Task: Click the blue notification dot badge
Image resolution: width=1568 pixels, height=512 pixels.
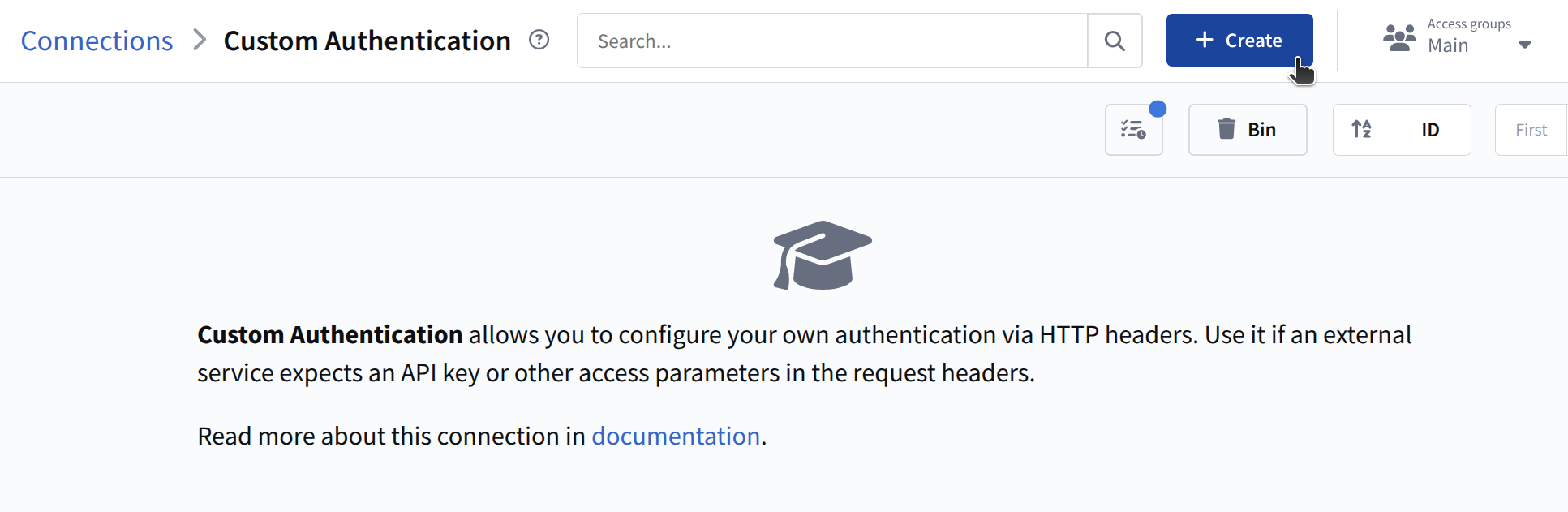Action: 1158,109
